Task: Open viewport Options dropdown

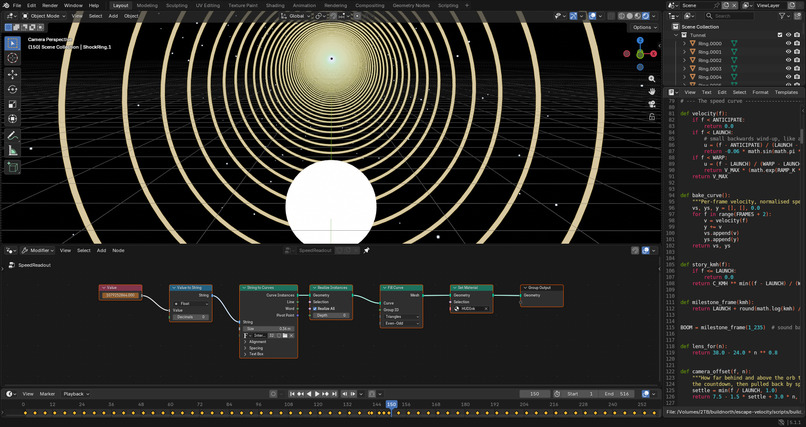Action: coord(644,27)
